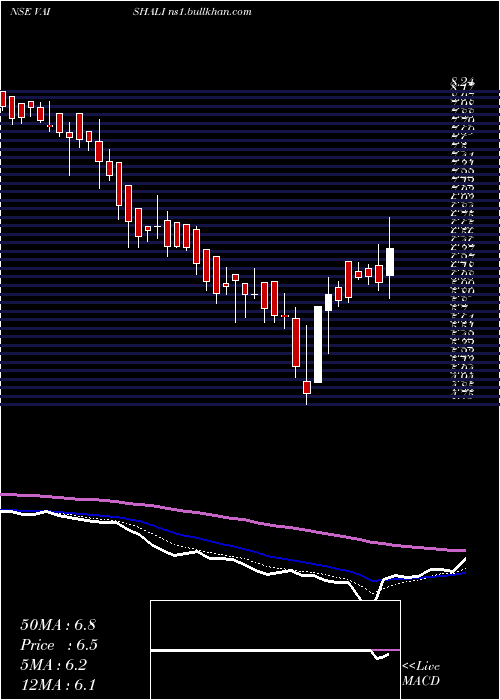Image resolution: width=500 pixels, height=700 pixels.
Task: Click the "12MA : 6.1" readout
Action: 58,685
